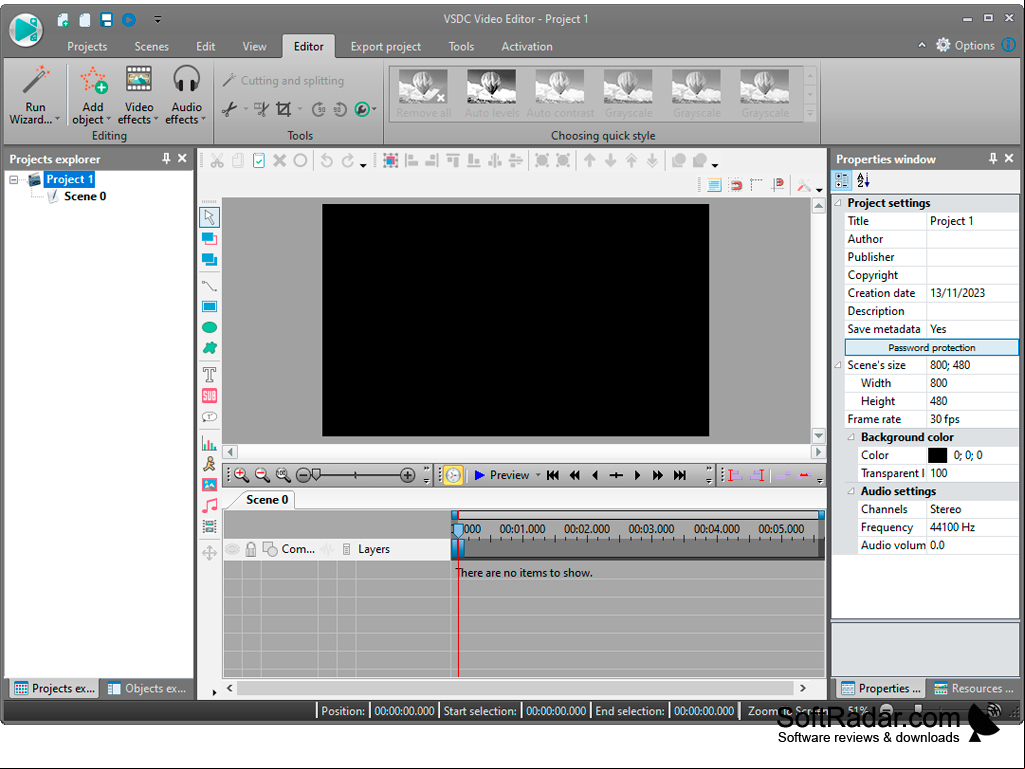The image size is (1025, 769).
Task: Insert a chart object
Action: [x=209, y=443]
